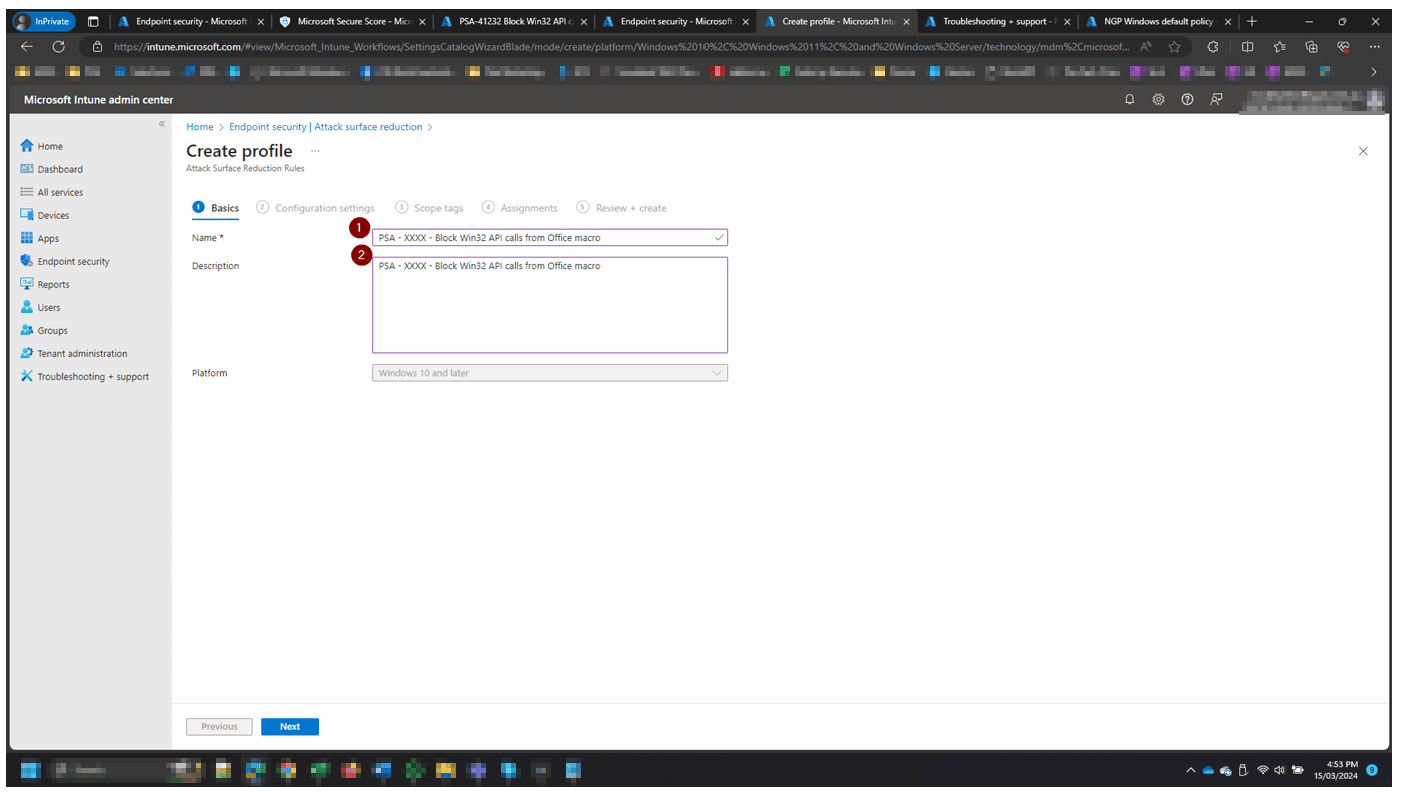Click the Home breadcrumb link
The height and width of the screenshot is (792, 1402).
point(200,127)
